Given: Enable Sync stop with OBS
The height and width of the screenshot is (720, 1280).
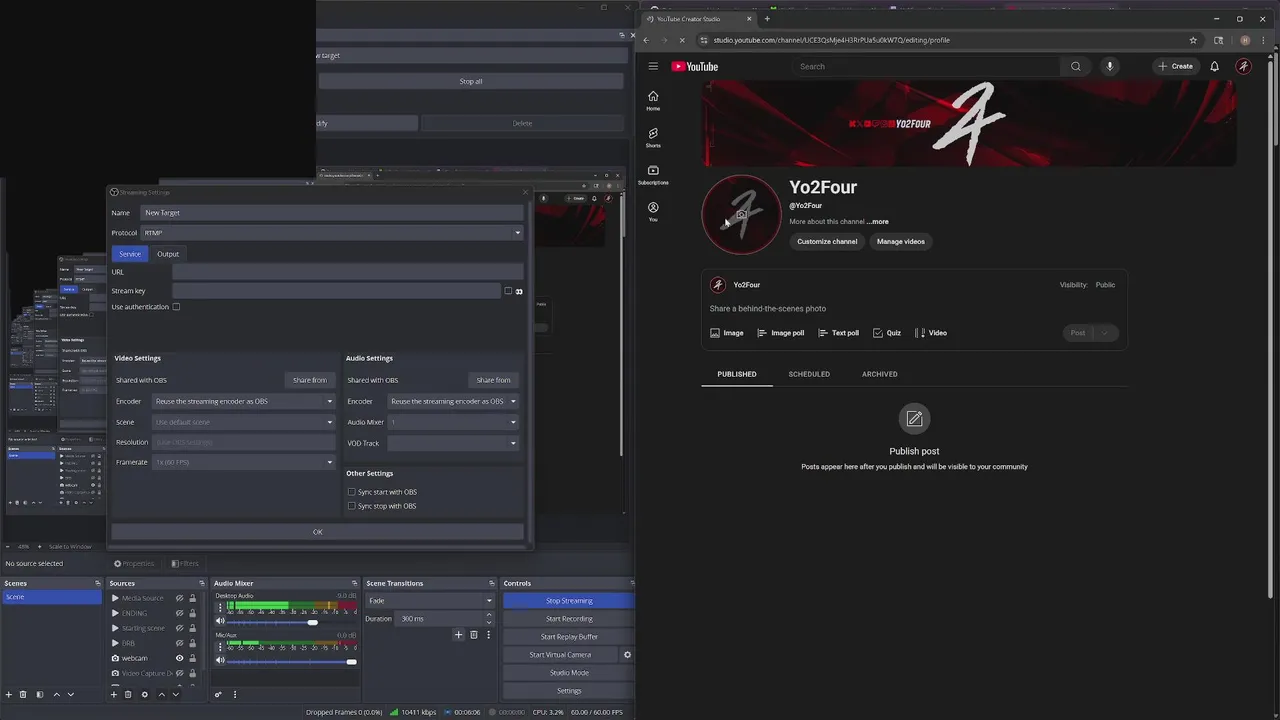Looking at the screenshot, I should point(351,506).
